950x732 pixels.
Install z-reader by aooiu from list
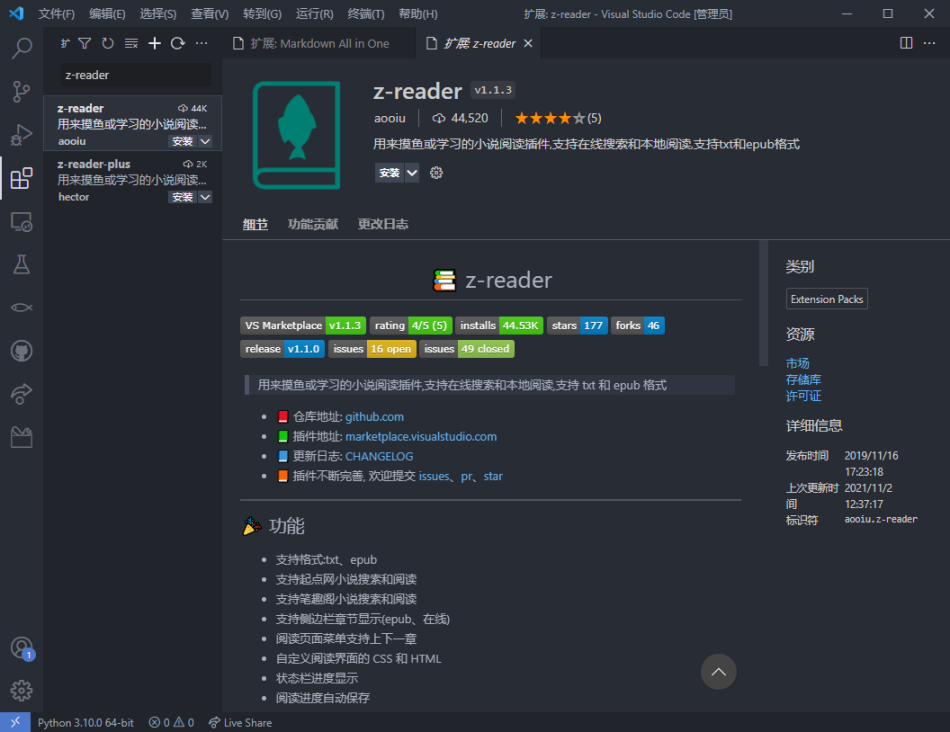(182, 141)
